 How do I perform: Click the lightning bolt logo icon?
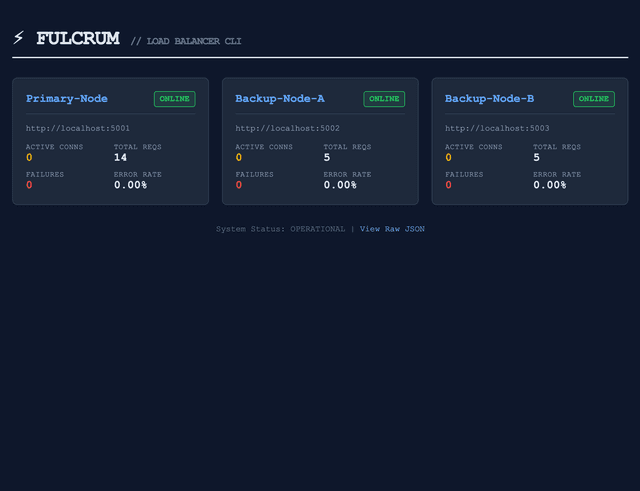coord(18,38)
